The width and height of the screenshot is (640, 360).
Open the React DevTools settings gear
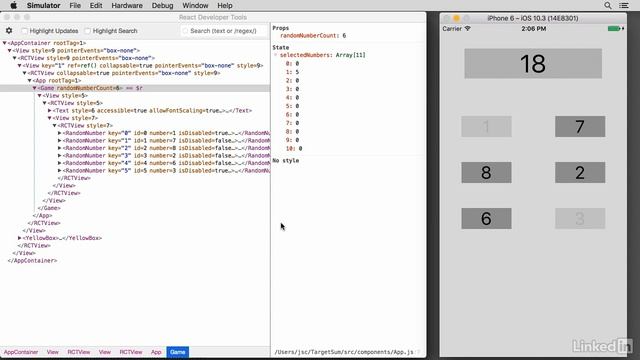click(x=9, y=31)
